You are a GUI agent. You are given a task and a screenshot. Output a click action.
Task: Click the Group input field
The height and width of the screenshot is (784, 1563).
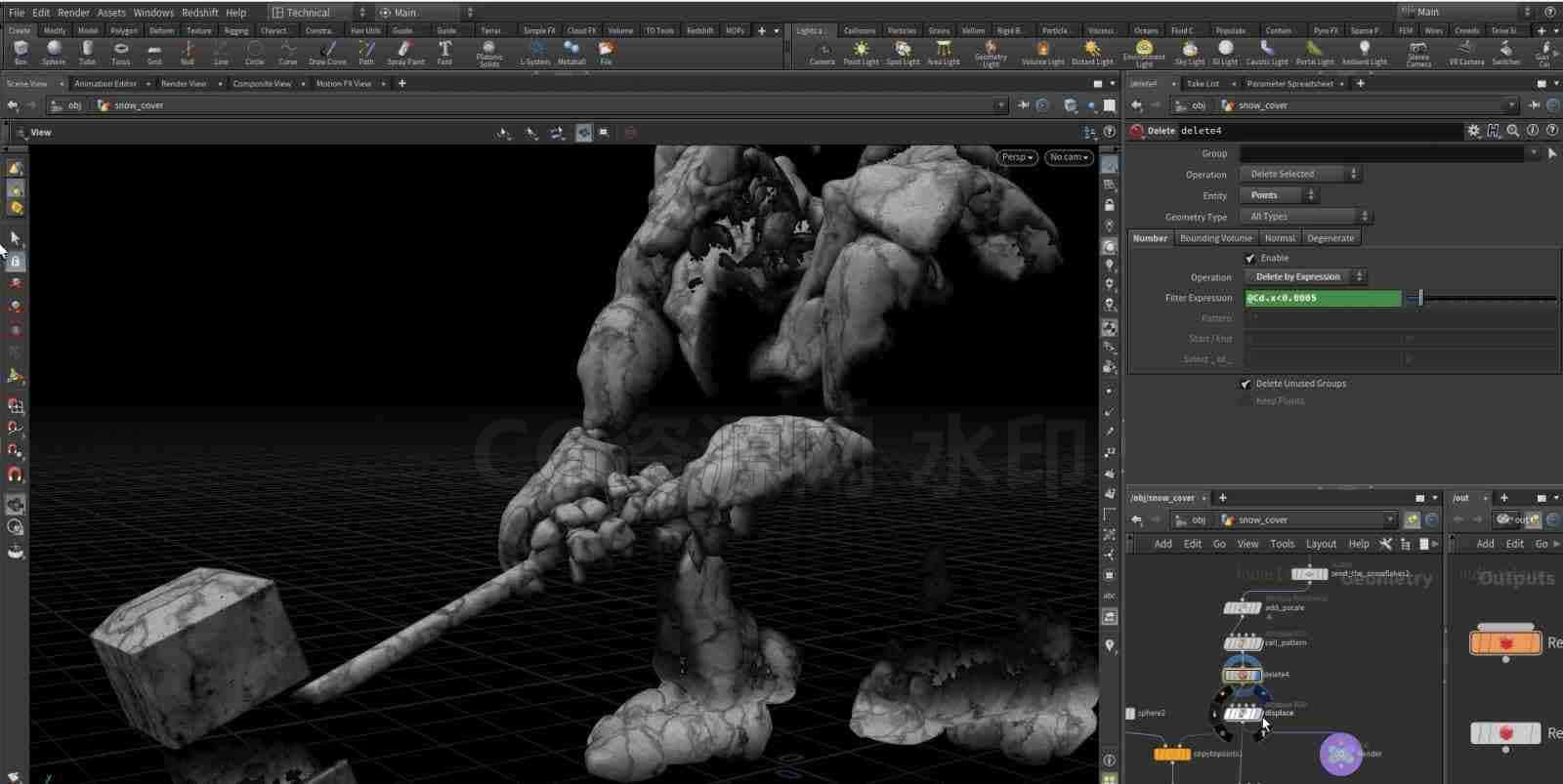point(1381,153)
